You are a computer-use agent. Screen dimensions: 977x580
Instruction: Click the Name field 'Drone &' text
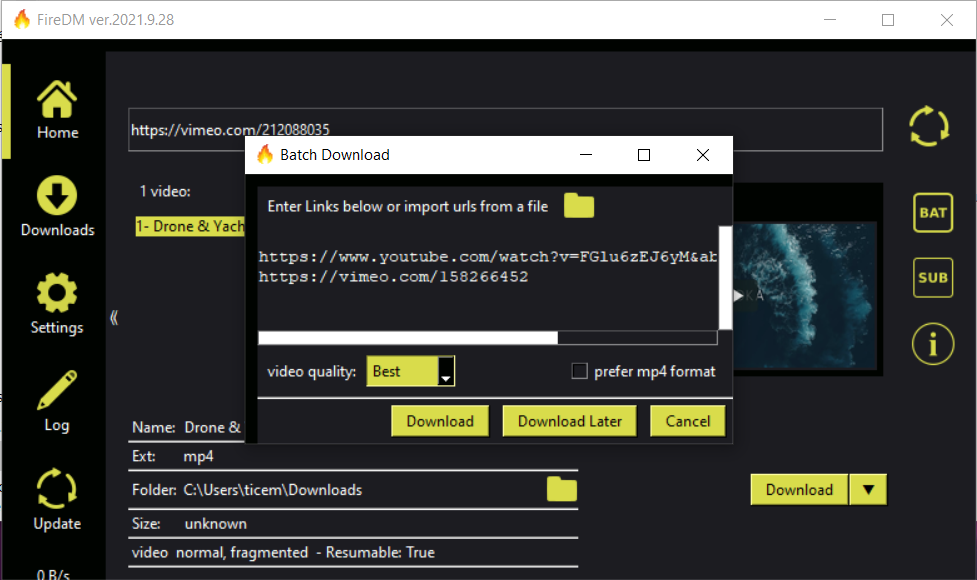pyautogui.click(x=212, y=427)
